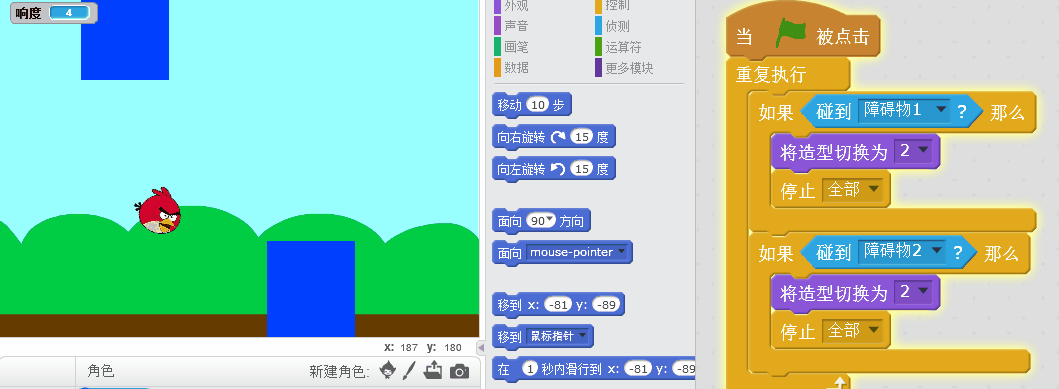The width and height of the screenshot is (1059, 389).
Task: Click the 1 seconds input in glide block
Action: pyautogui.click(x=531, y=369)
